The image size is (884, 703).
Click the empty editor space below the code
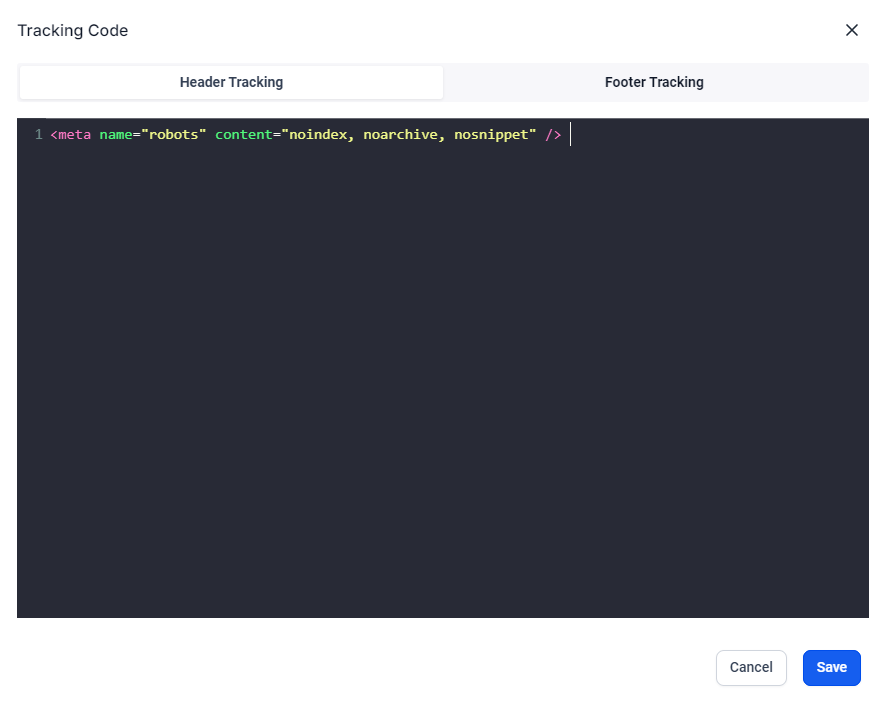click(x=440, y=400)
